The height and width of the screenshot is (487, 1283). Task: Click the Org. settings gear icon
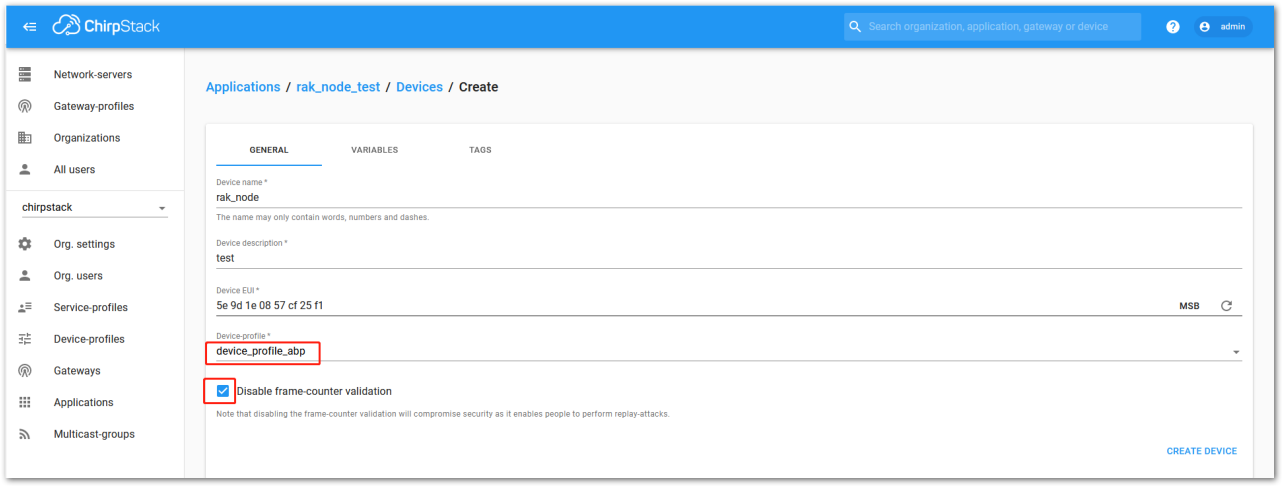coord(25,244)
